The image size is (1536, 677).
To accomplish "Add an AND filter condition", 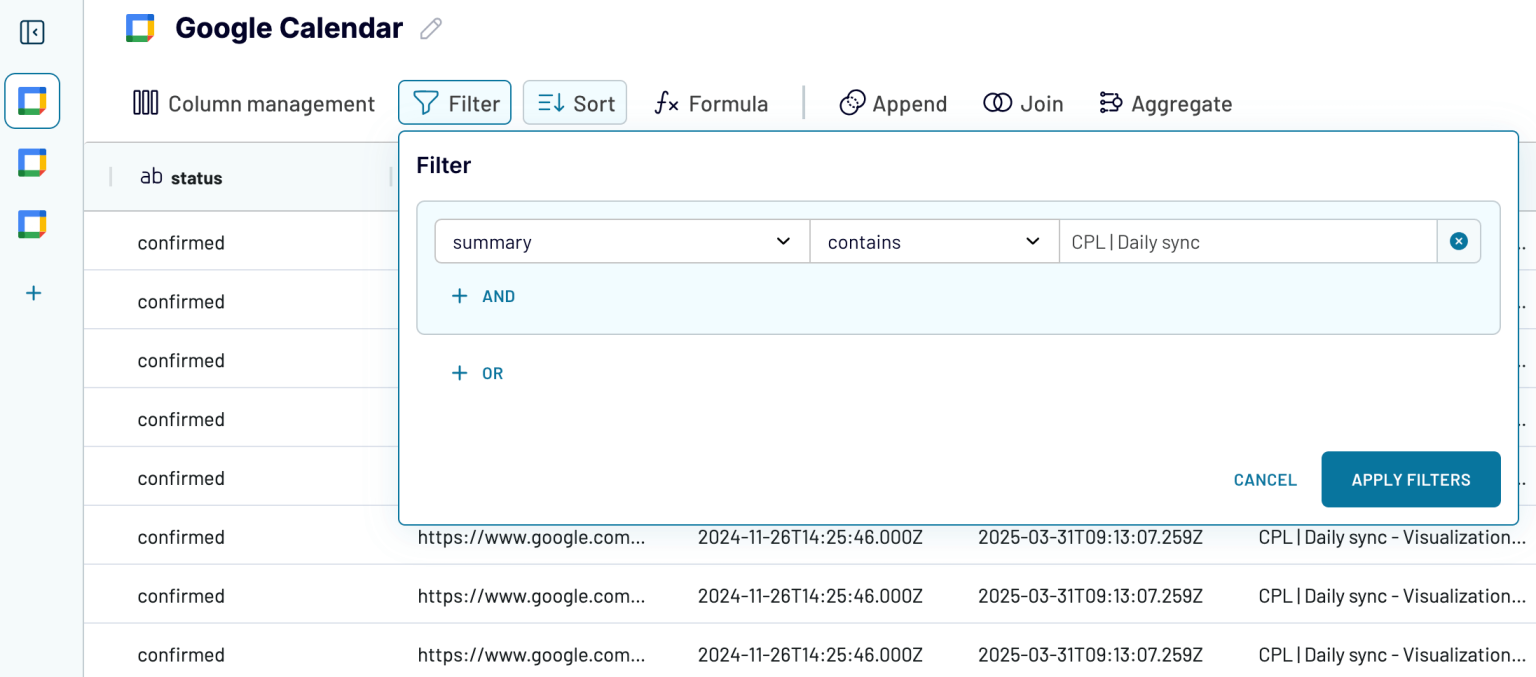I will click(x=483, y=296).
